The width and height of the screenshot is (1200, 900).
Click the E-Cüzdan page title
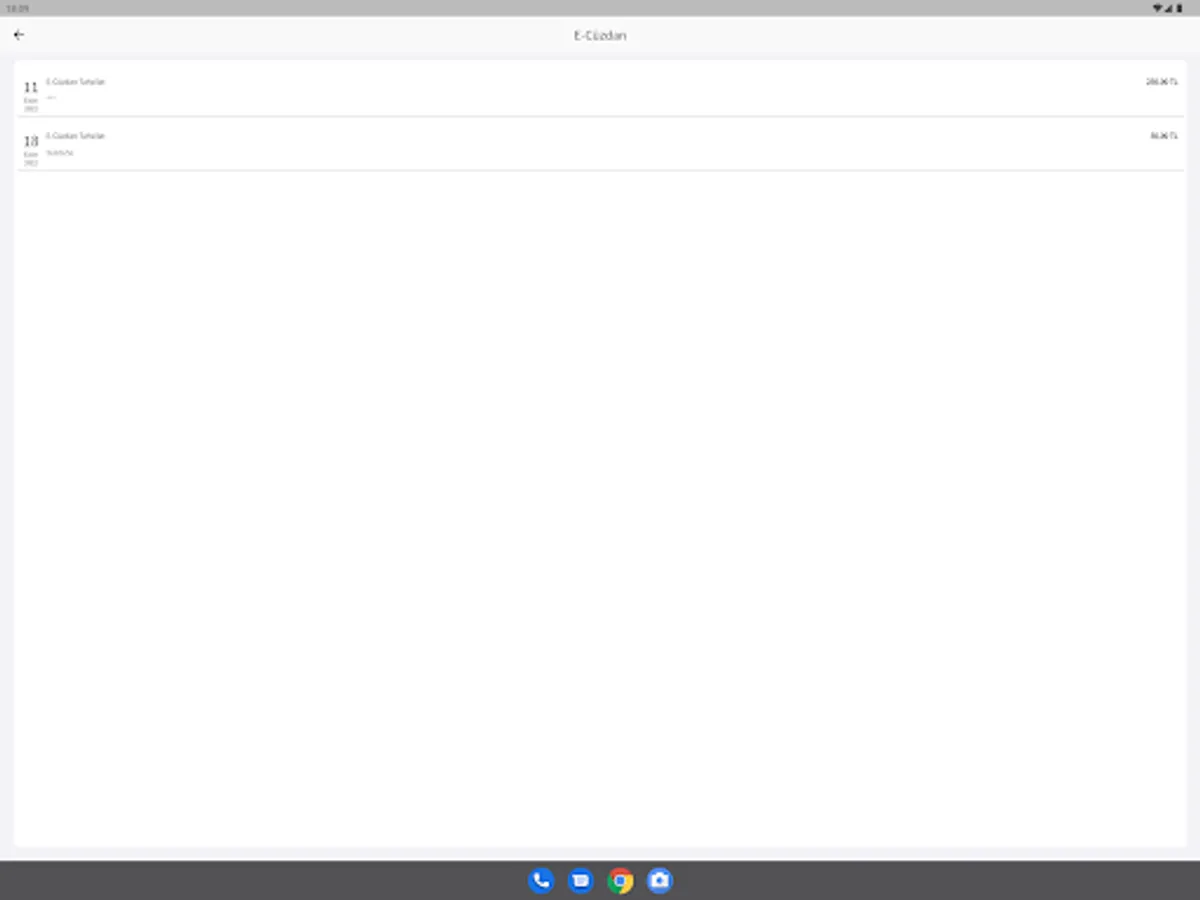(x=600, y=36)
